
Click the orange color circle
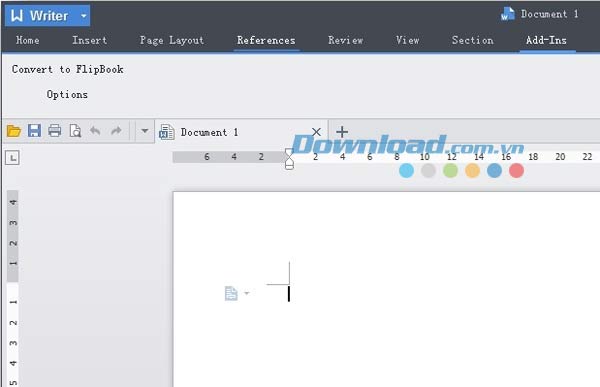473,170
